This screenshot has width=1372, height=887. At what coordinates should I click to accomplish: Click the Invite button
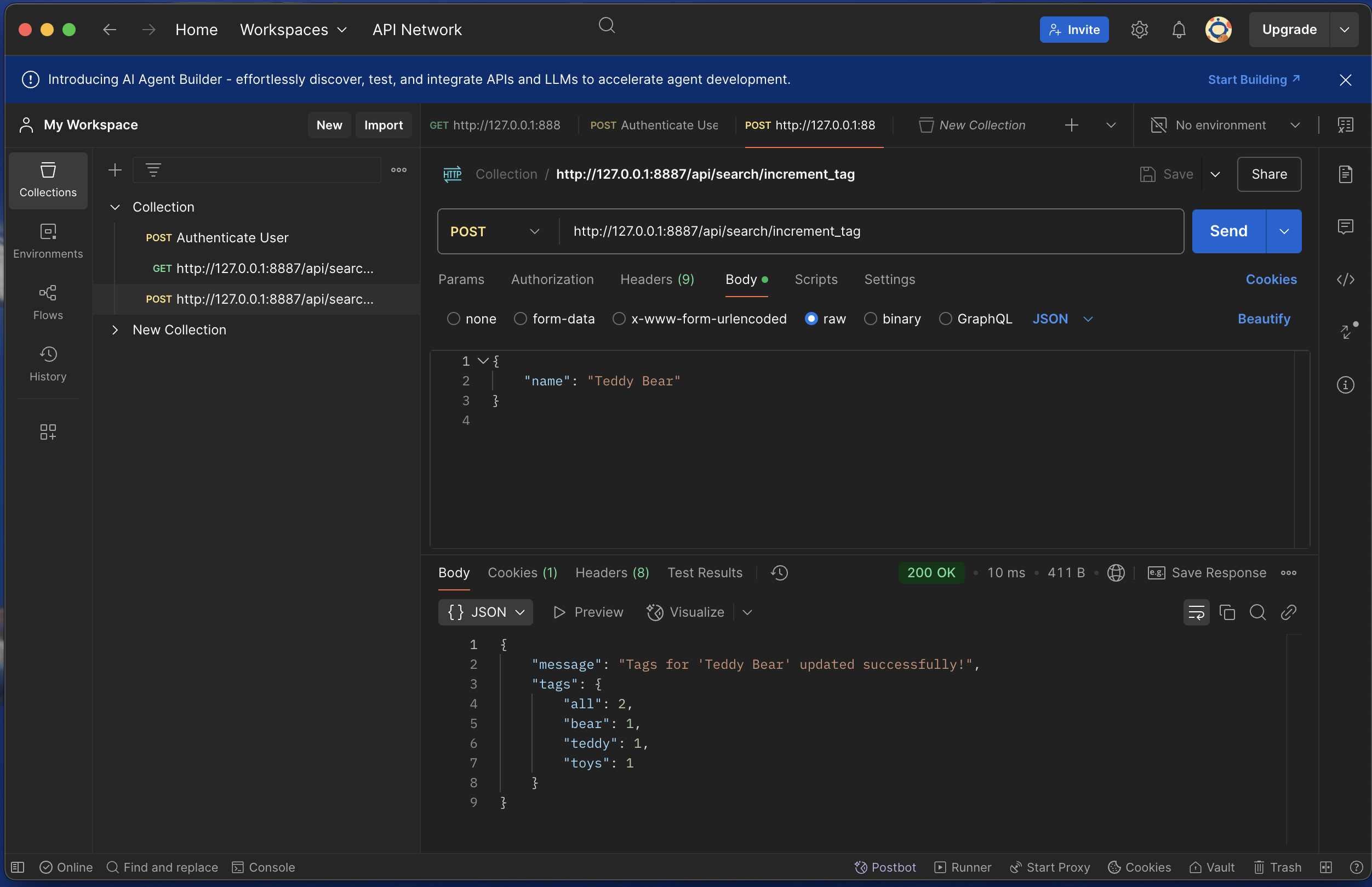(1074, 30)
